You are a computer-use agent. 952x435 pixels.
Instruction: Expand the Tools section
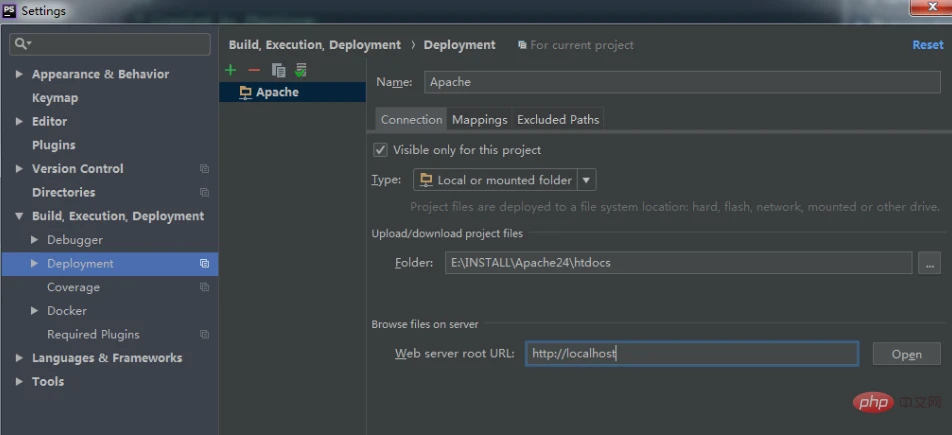(x=19, y=382)
